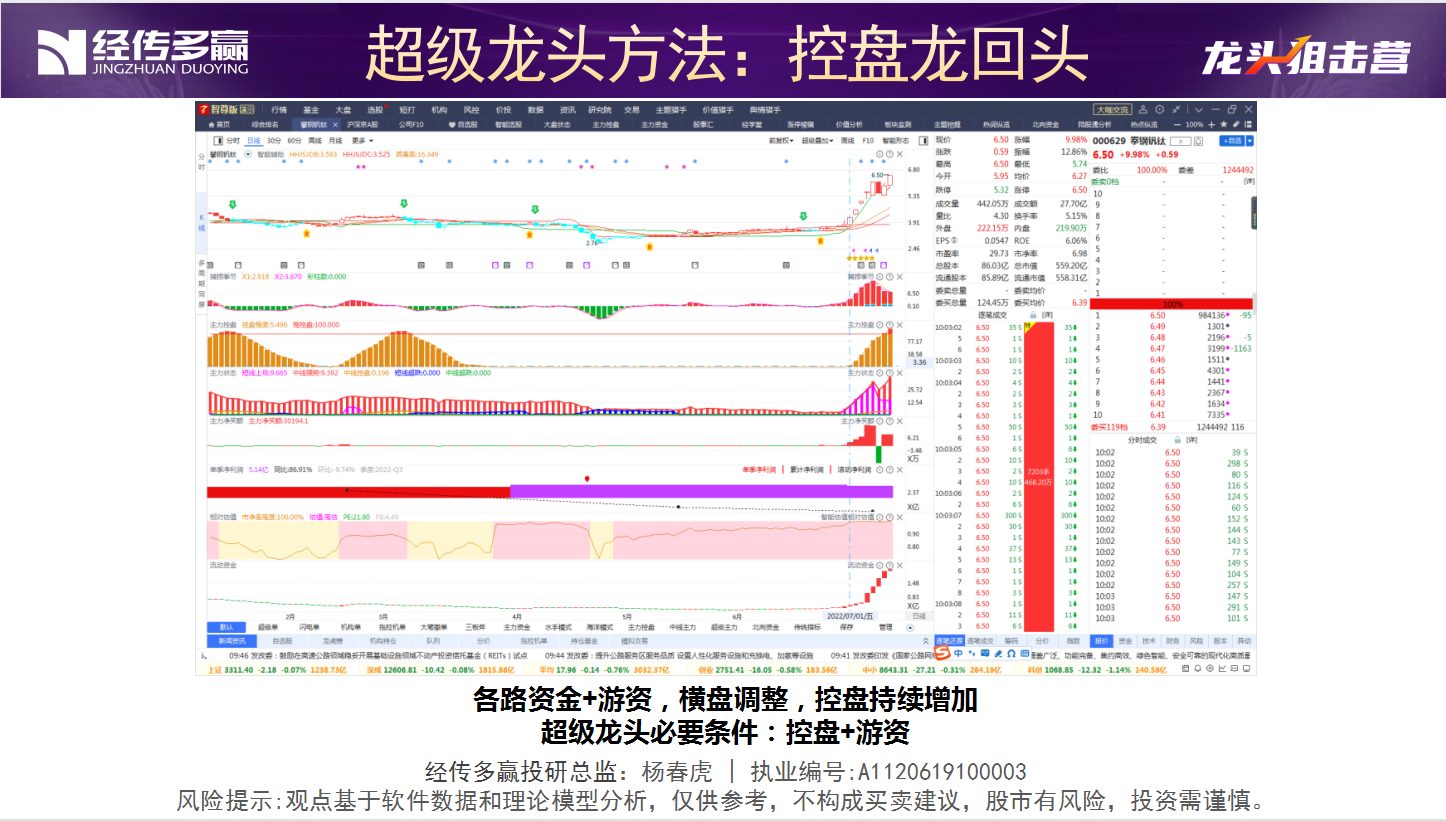Select the 30分 period
The image size is (1446, 821).
click(x=274, y=140)
